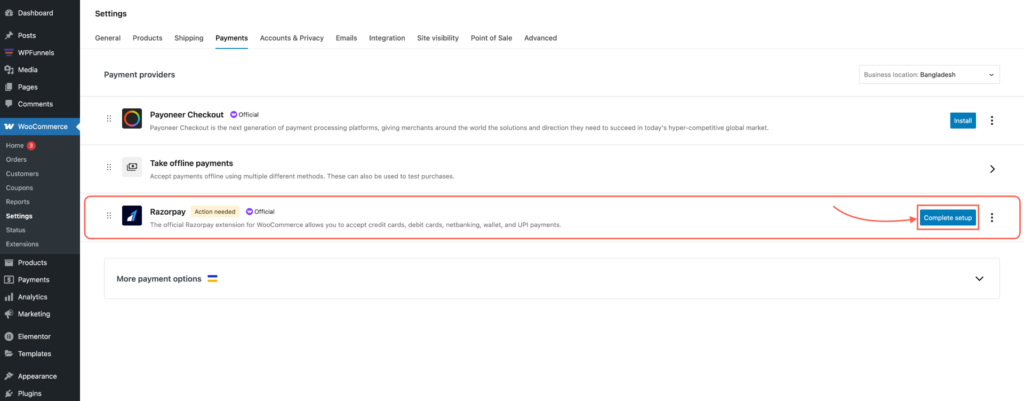Click the Analytics bar chart icon
The image size is (1024, 401).
pyautogui.click(x=9, y=297)
